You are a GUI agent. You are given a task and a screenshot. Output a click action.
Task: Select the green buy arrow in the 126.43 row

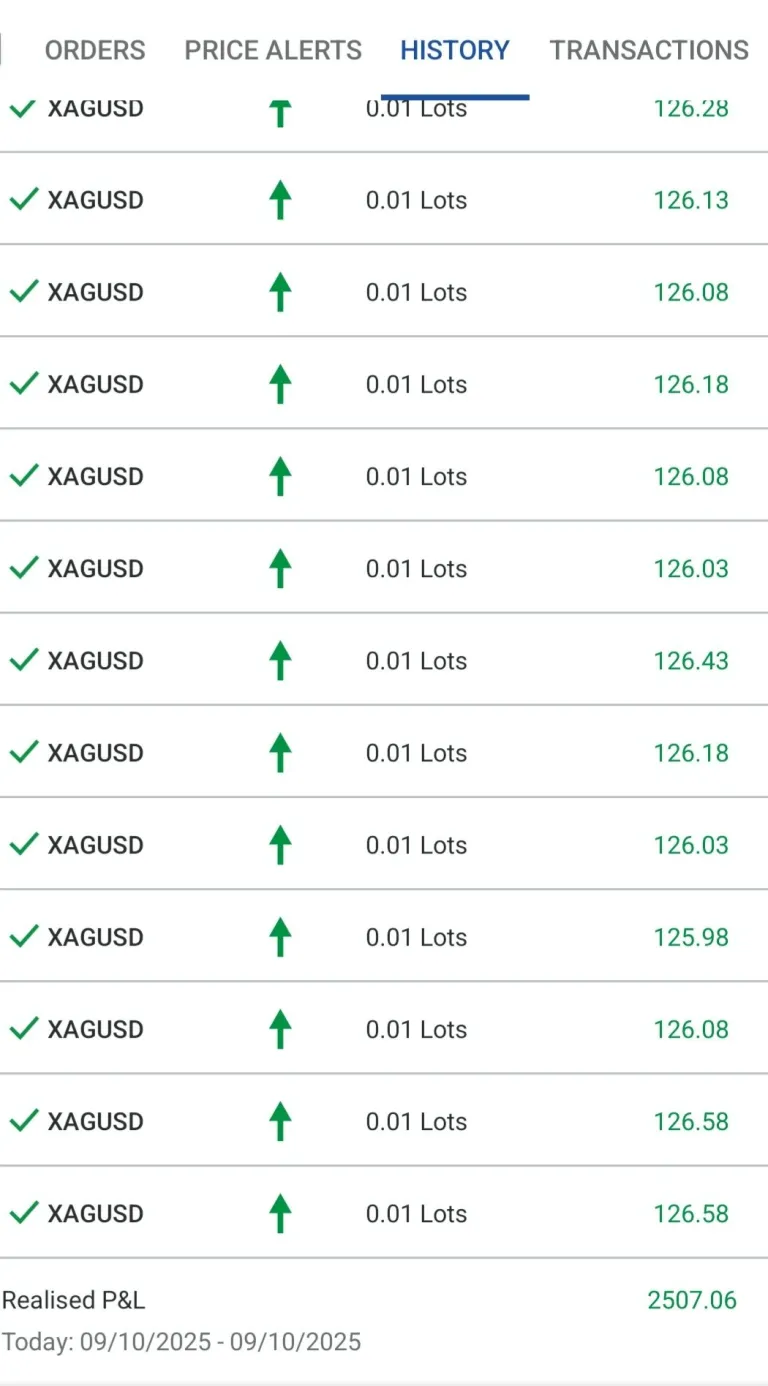[280, 661]
